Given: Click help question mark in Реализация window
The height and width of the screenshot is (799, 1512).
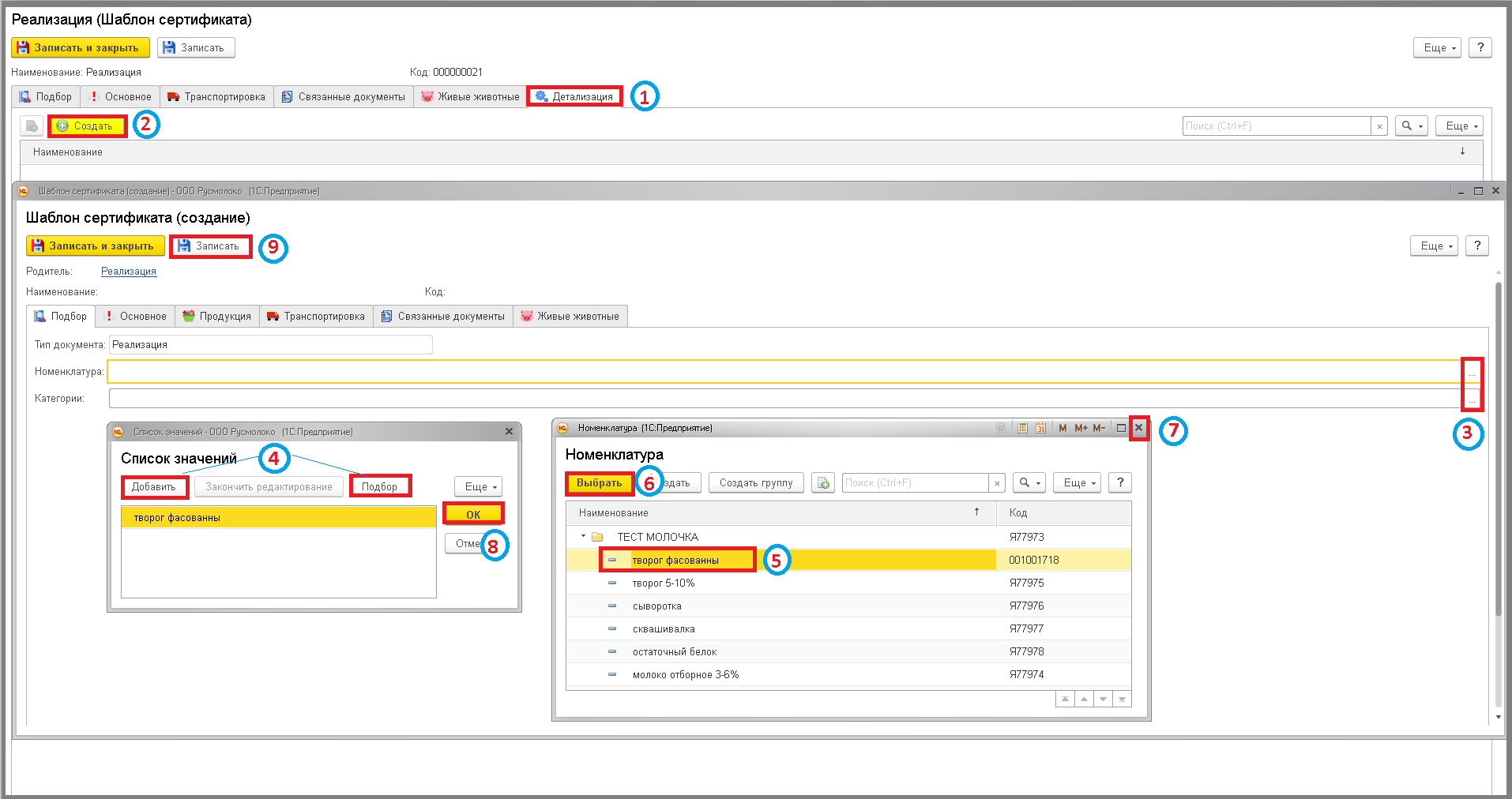Looking at the screenshot, I should tap(1480, 47).
